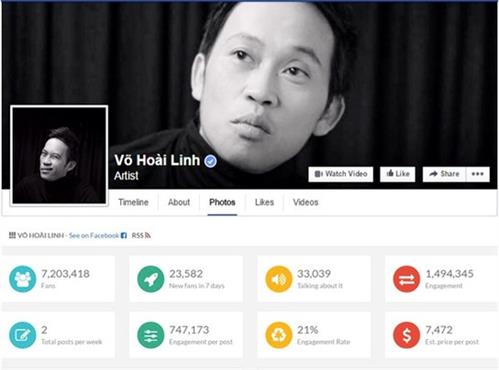The image size is (499, 370).
Task: Click the 7,472 est. price value
Action: tap(439, 330)
